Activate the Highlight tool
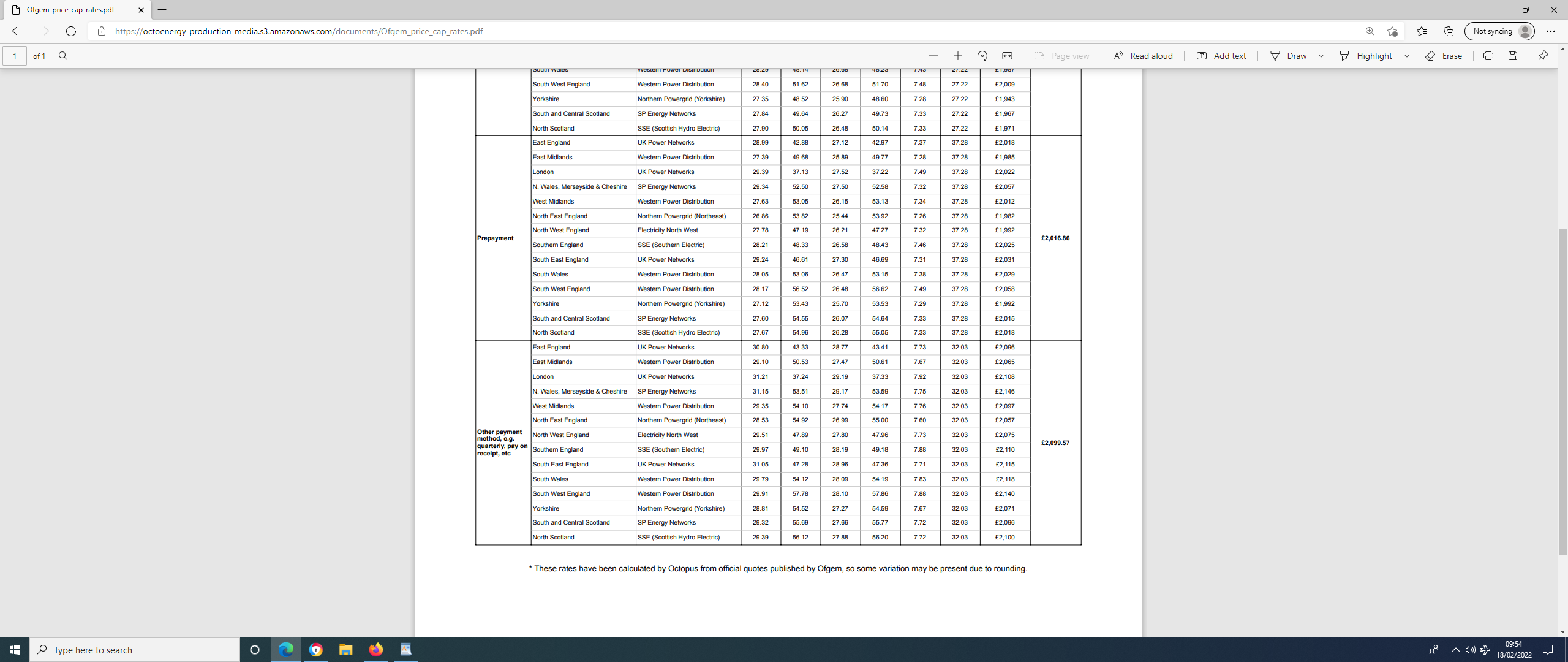 point(1366,56)
